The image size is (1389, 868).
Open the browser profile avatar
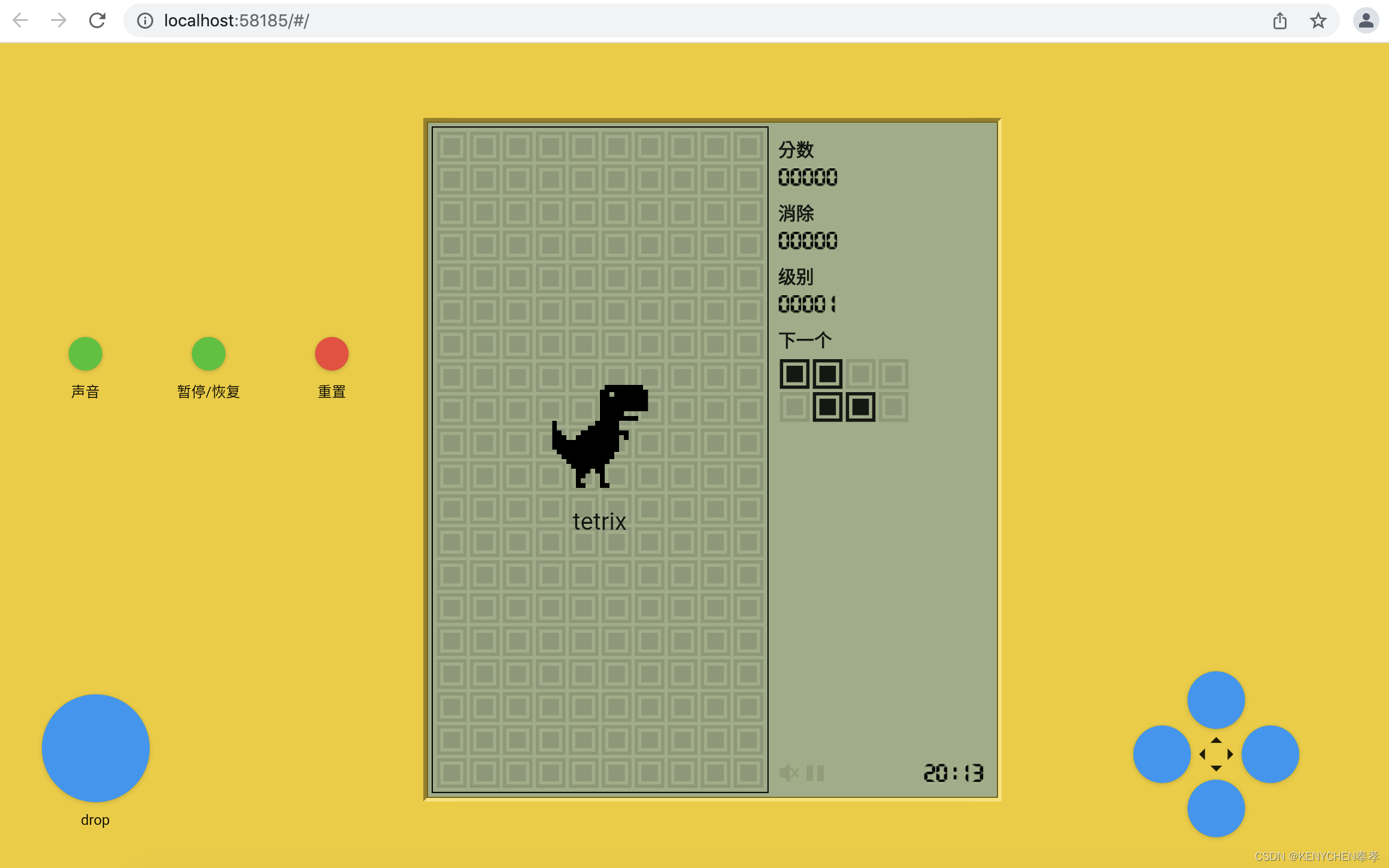1366,21
